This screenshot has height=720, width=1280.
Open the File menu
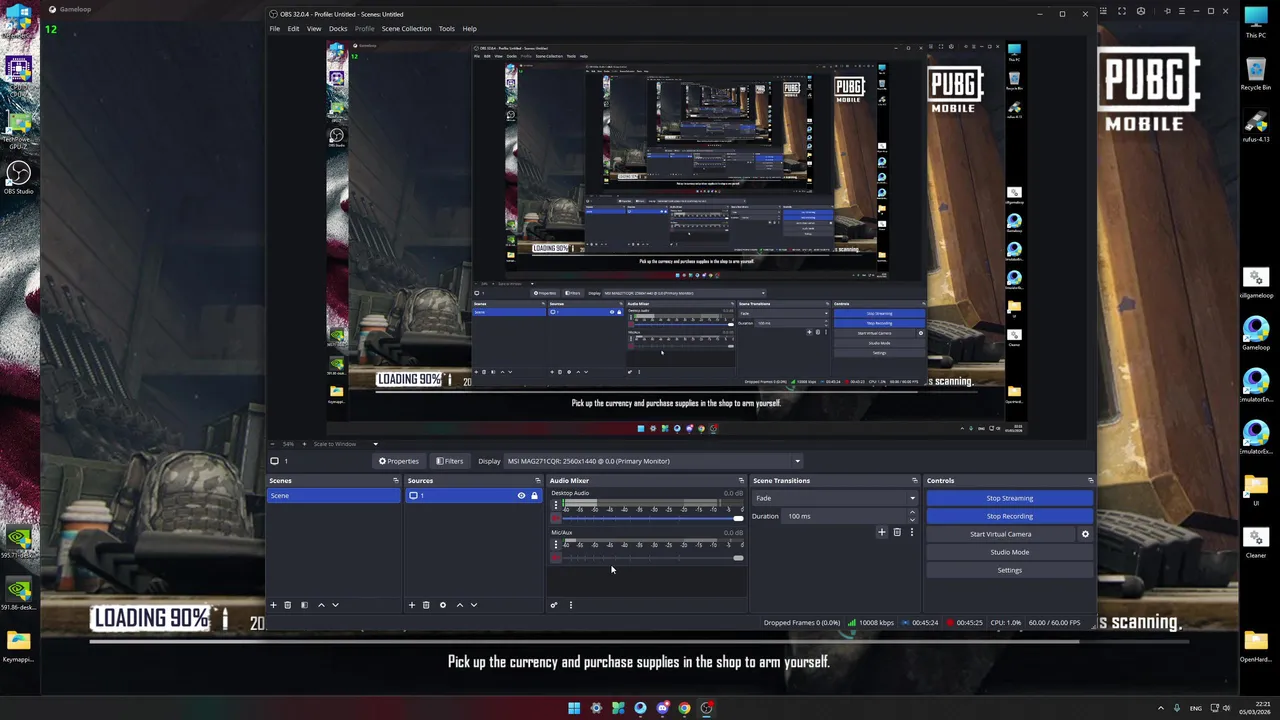click(274, 29)
